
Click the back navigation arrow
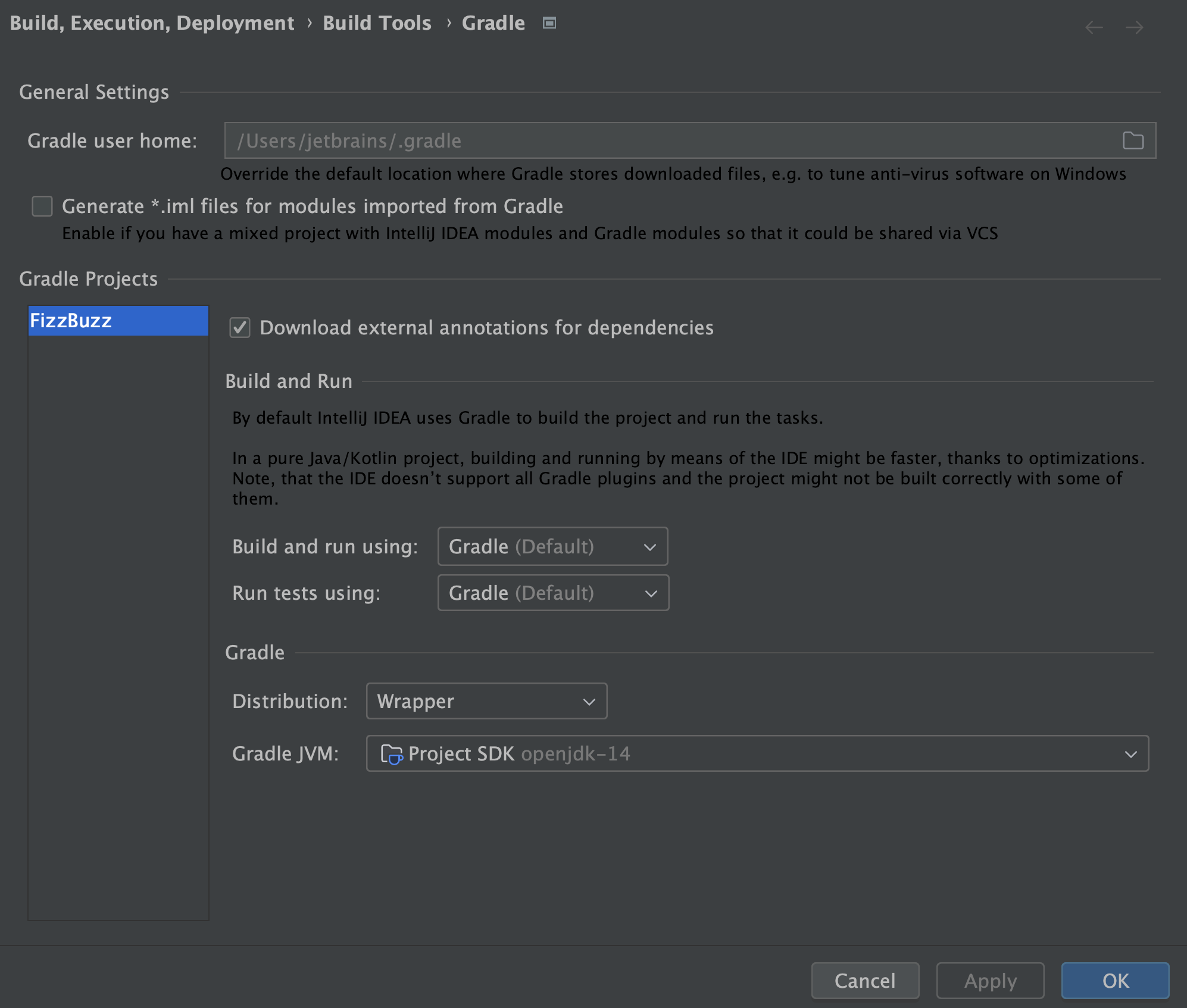click(x=1094, y=27)
